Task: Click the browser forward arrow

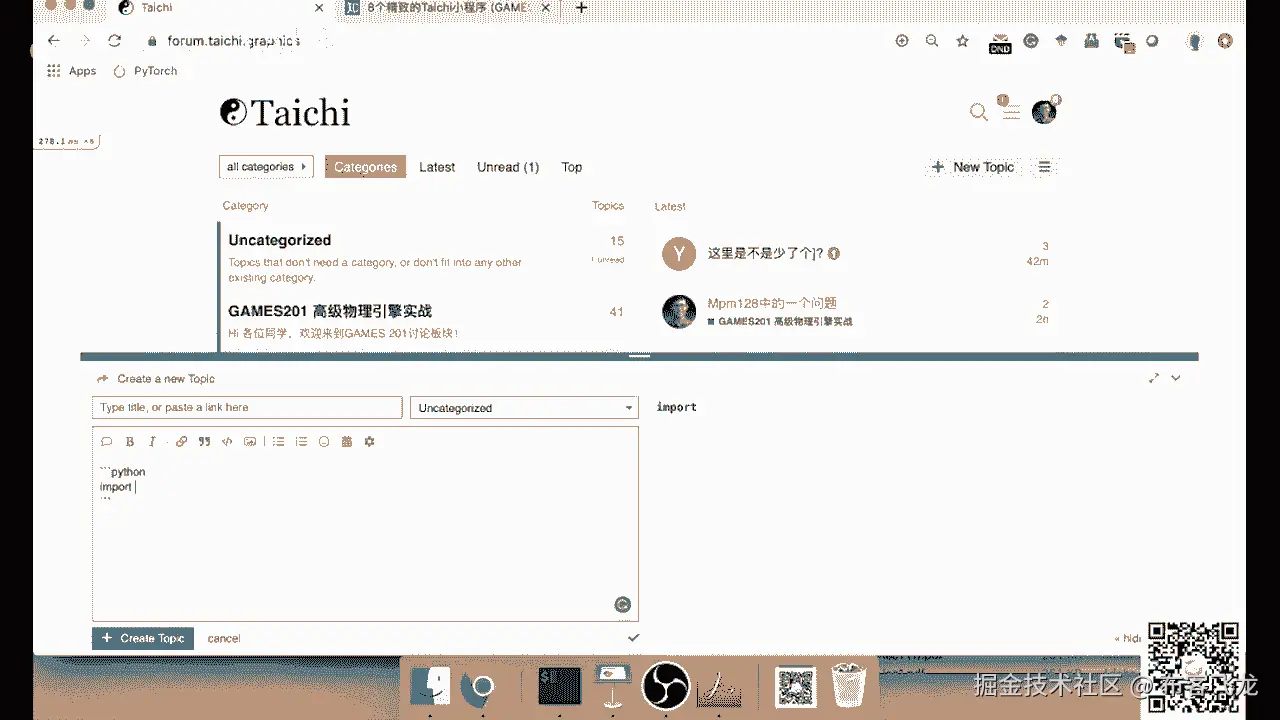Action: click(x=85, y=41)
